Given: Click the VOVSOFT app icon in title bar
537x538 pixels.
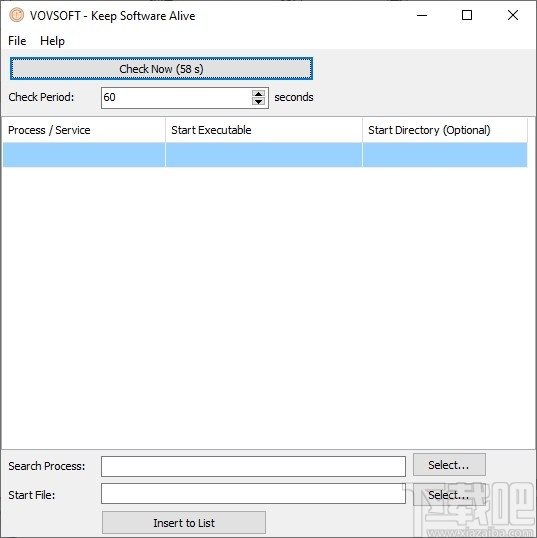Looking at the screenshot, I should tap(16, 15).
